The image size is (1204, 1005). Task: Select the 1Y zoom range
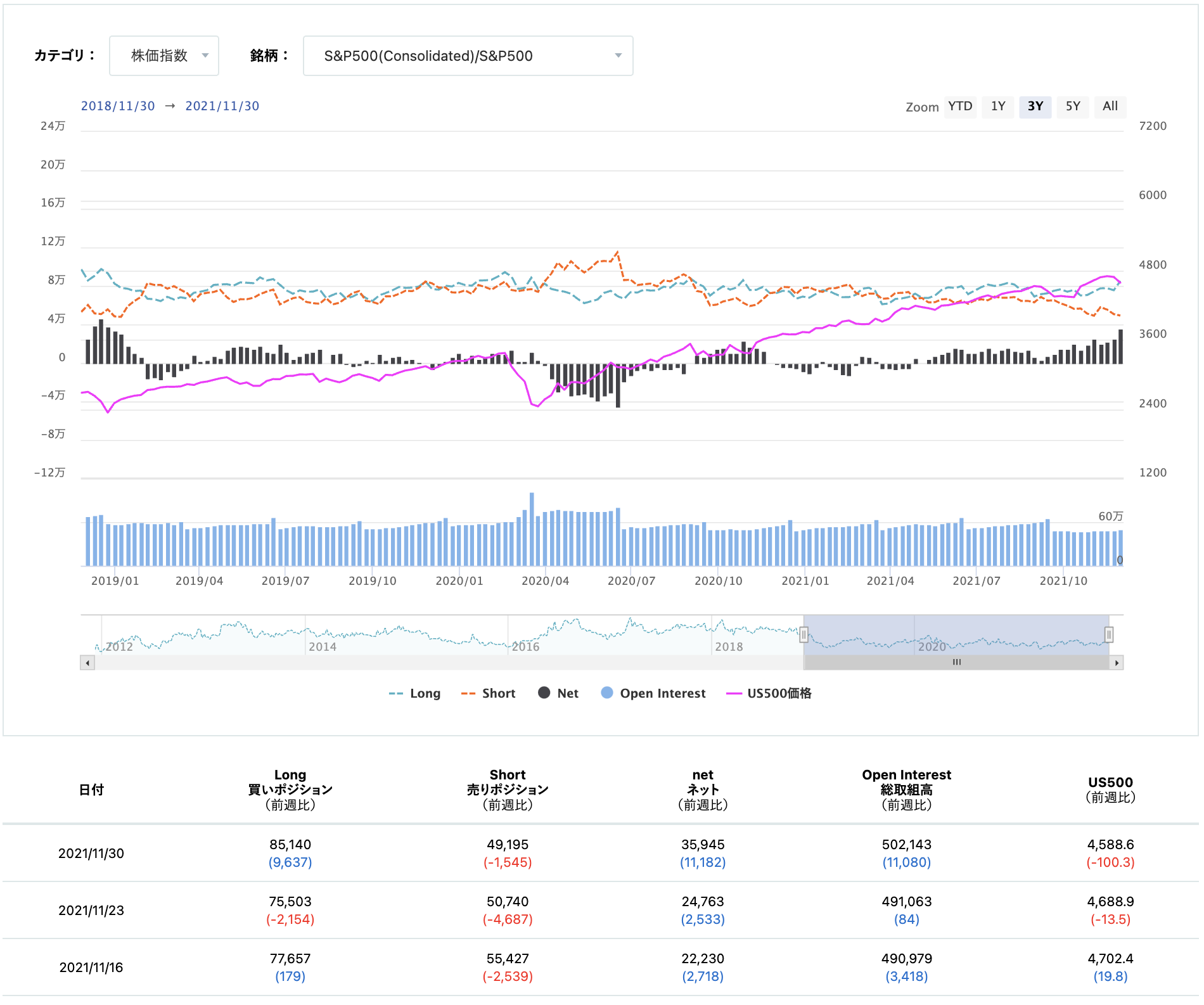[x=998, y=106]
